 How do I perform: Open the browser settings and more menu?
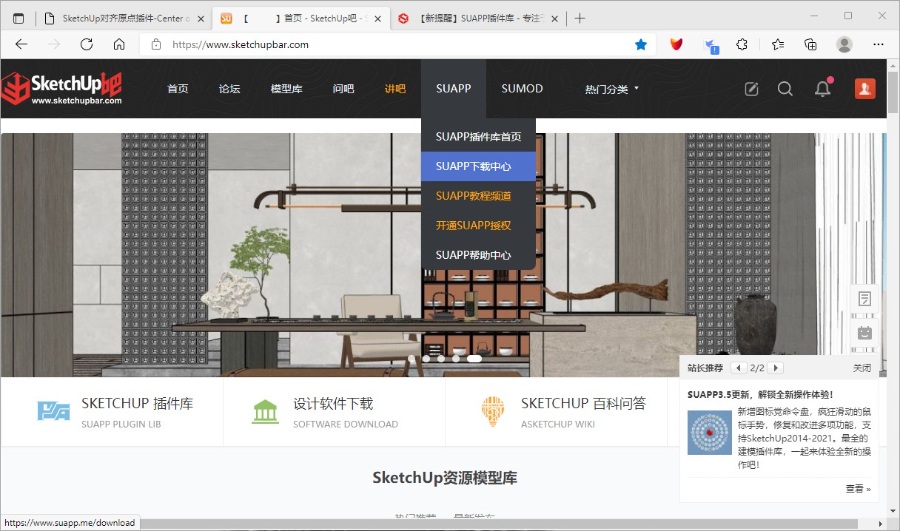878,44
